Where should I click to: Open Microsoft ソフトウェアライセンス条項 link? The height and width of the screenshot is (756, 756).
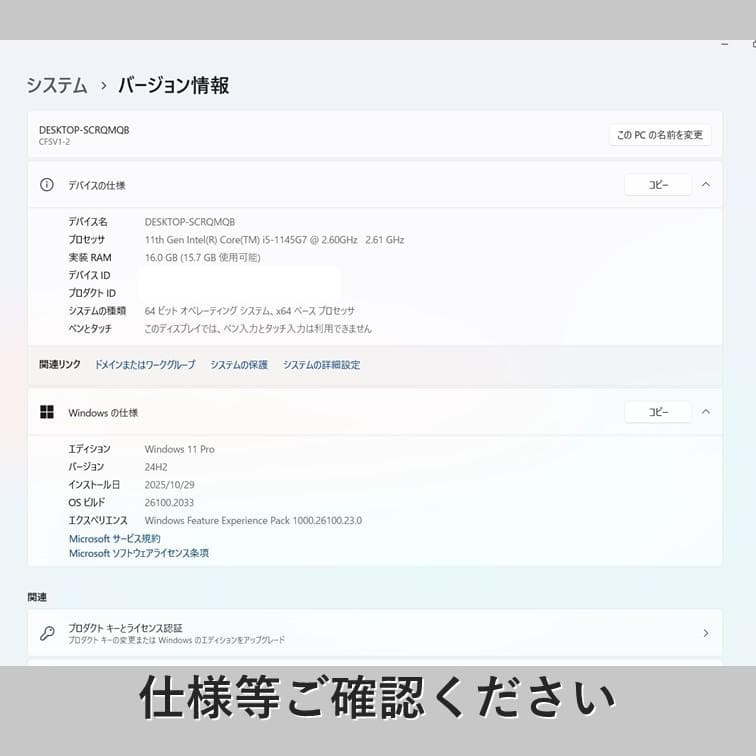coord(139,553)
